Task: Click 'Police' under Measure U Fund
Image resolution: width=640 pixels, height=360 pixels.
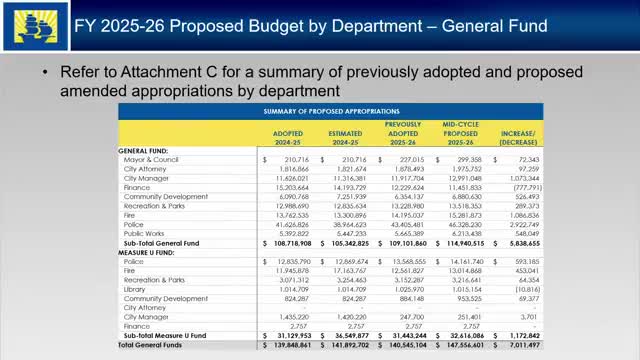Action: [x=133, y=262]
